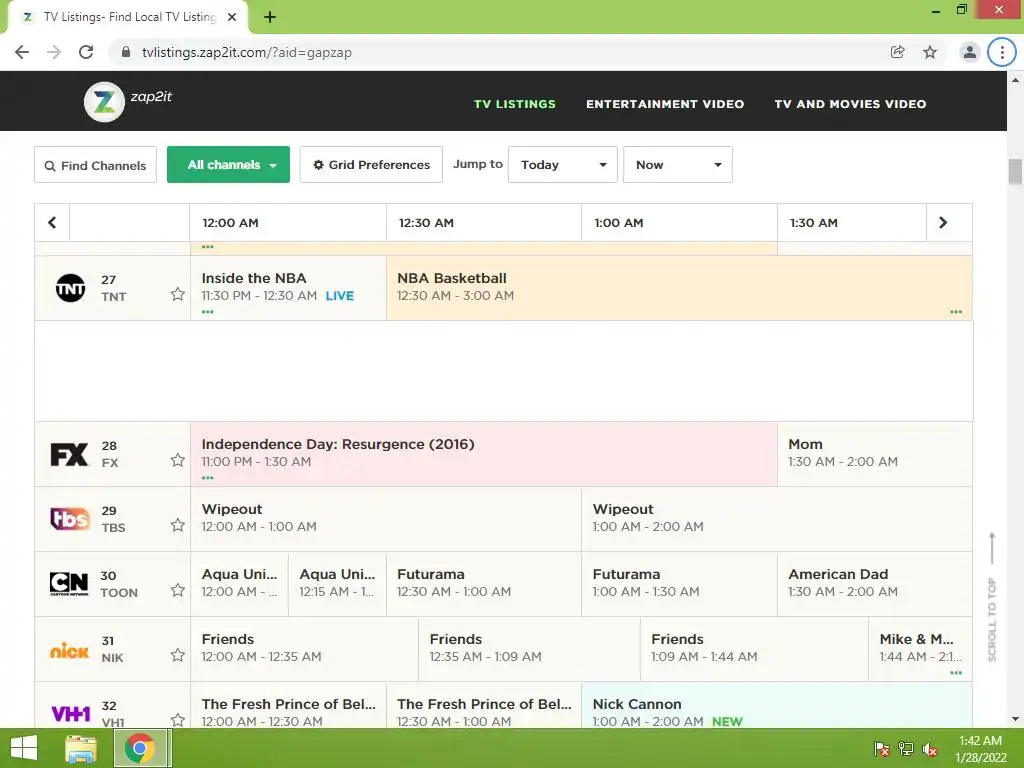Open Friends 1:09 AM listing
The width and height of the screenshot is (1024, 768).
click(x=754, y=649)
